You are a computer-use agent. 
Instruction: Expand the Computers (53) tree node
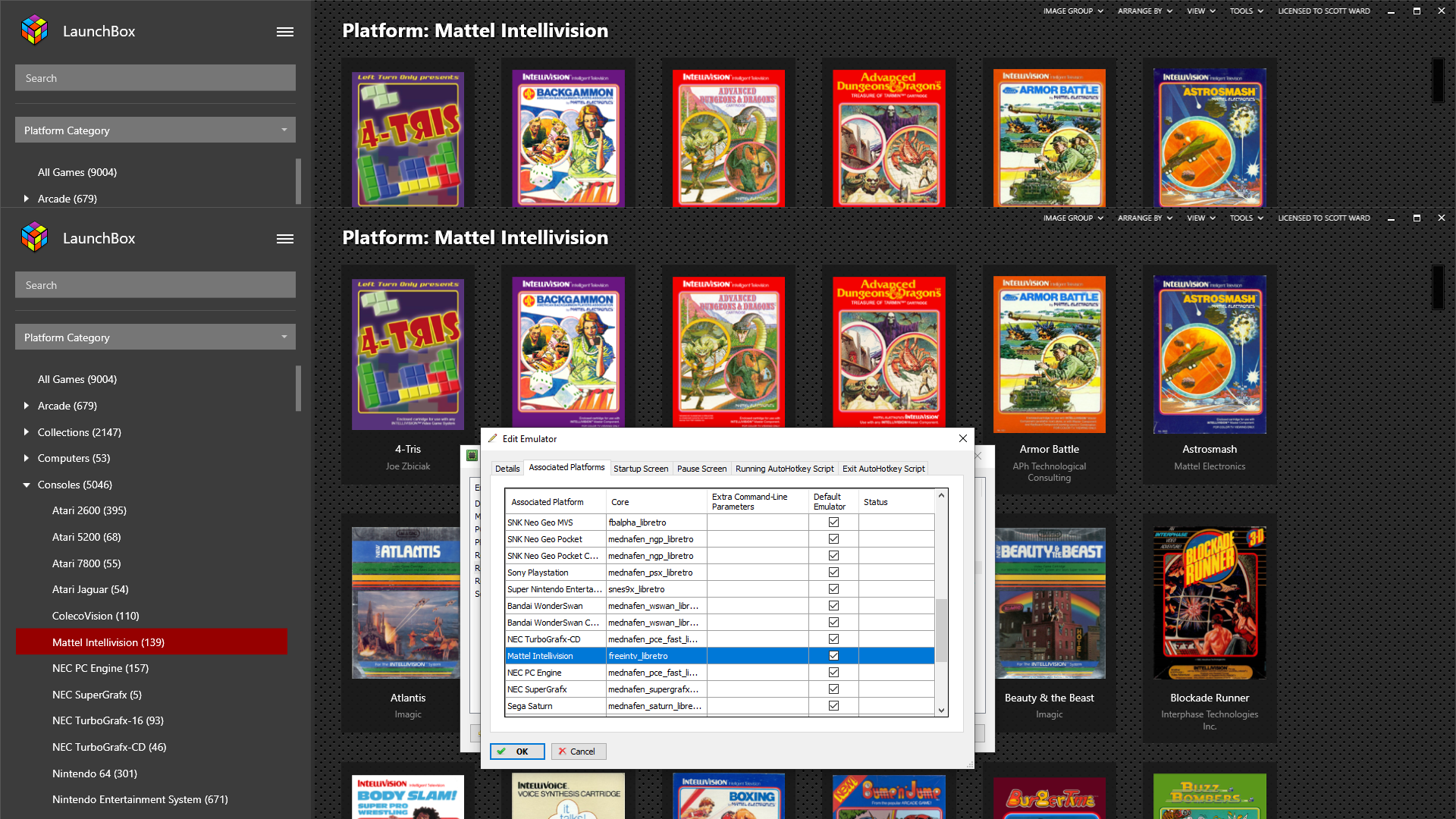[27, 458]
